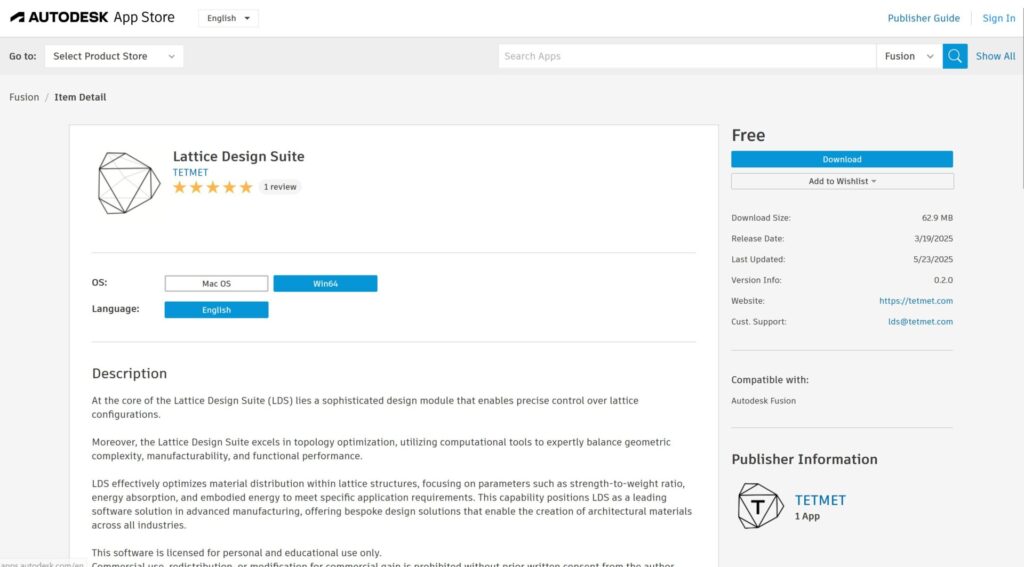Click the blue Download button
The height and width of the screenshot is (567, 1024).
[x=842, y=159]
